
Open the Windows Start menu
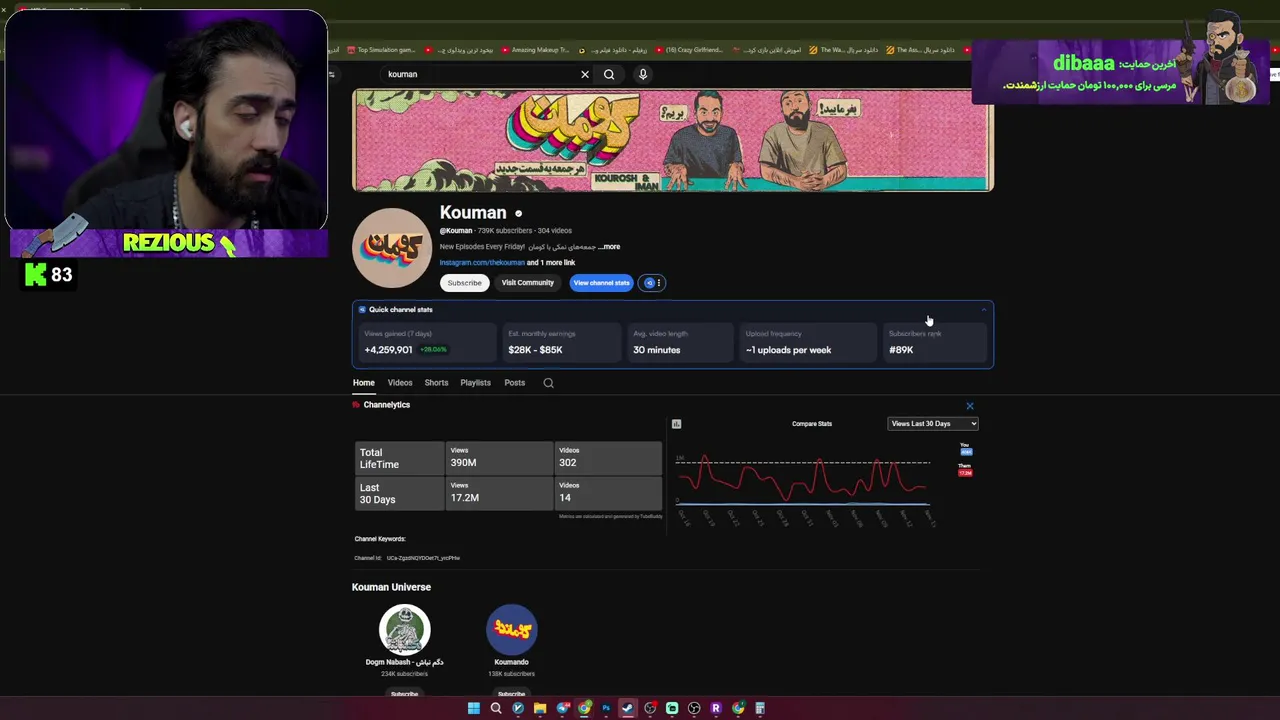(474, 708)
